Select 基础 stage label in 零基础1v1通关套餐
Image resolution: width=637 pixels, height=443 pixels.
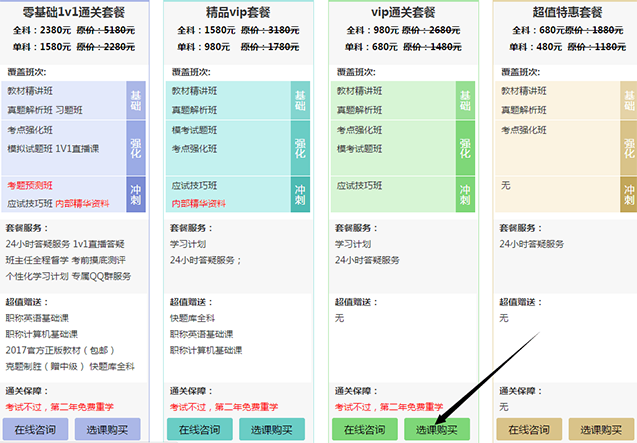point(136,101)
